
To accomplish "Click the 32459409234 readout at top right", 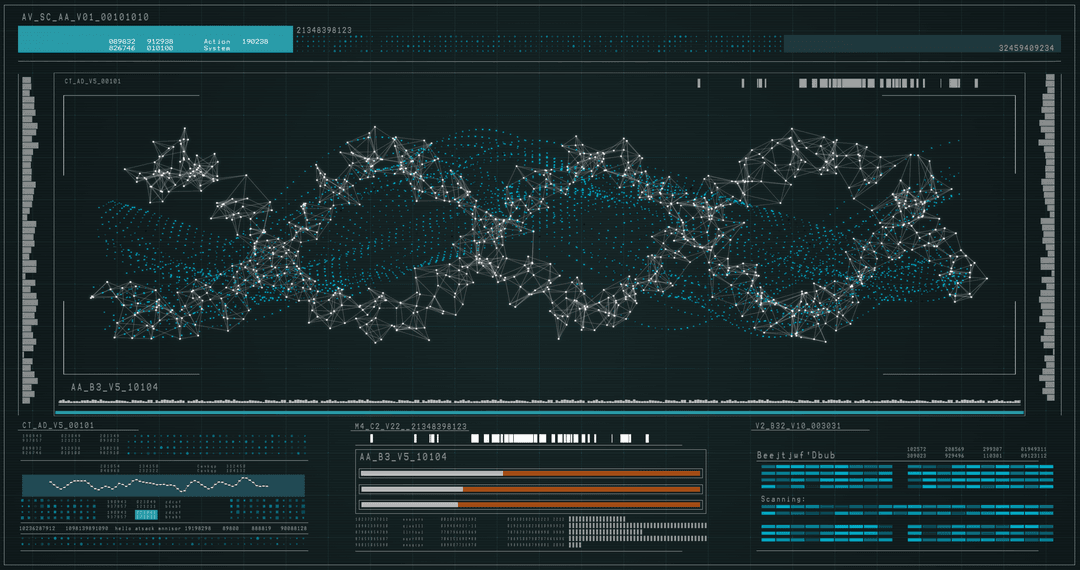I will pyautogui.click(x=1026, y=48).
